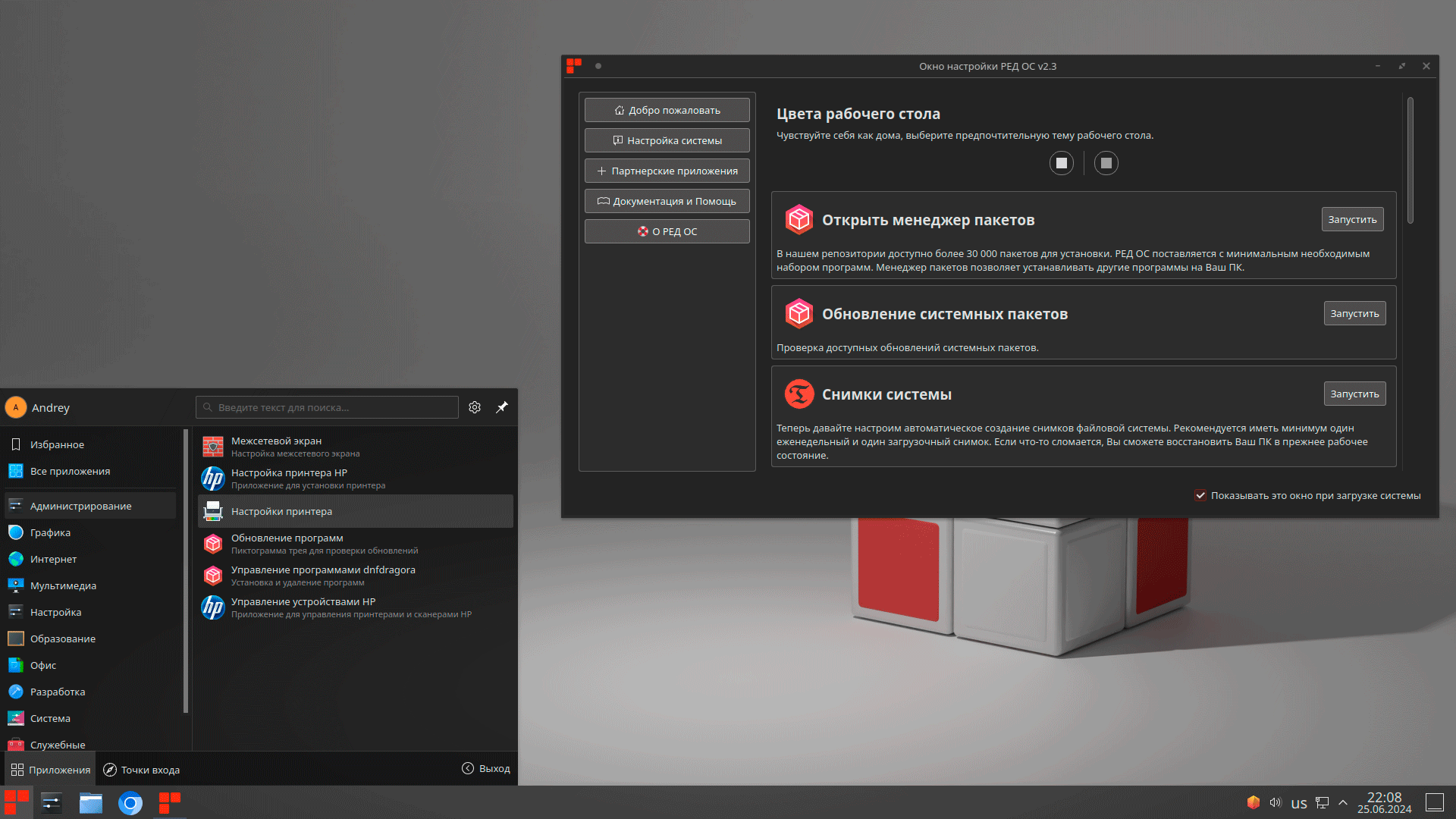This screenshot has width=1456, height=819.
Task: Pin the application menu open
Action: (502, 407)
